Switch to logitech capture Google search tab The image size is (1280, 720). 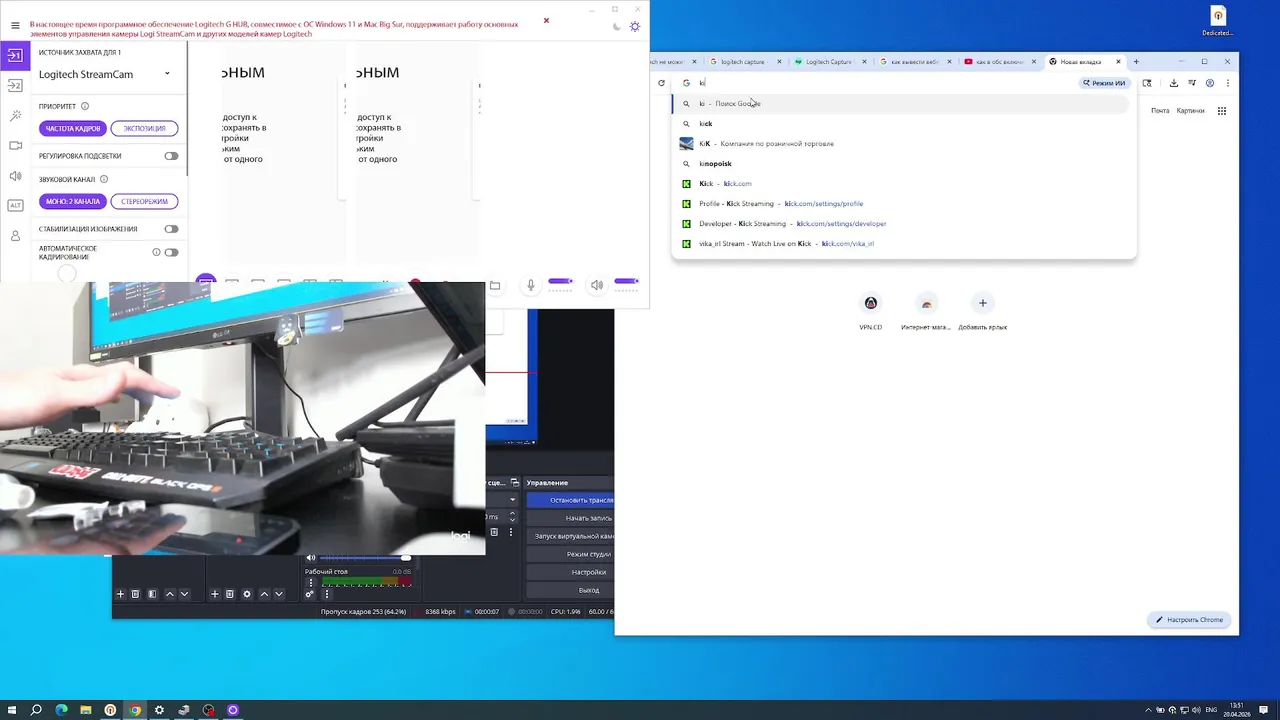click(742, 62)
